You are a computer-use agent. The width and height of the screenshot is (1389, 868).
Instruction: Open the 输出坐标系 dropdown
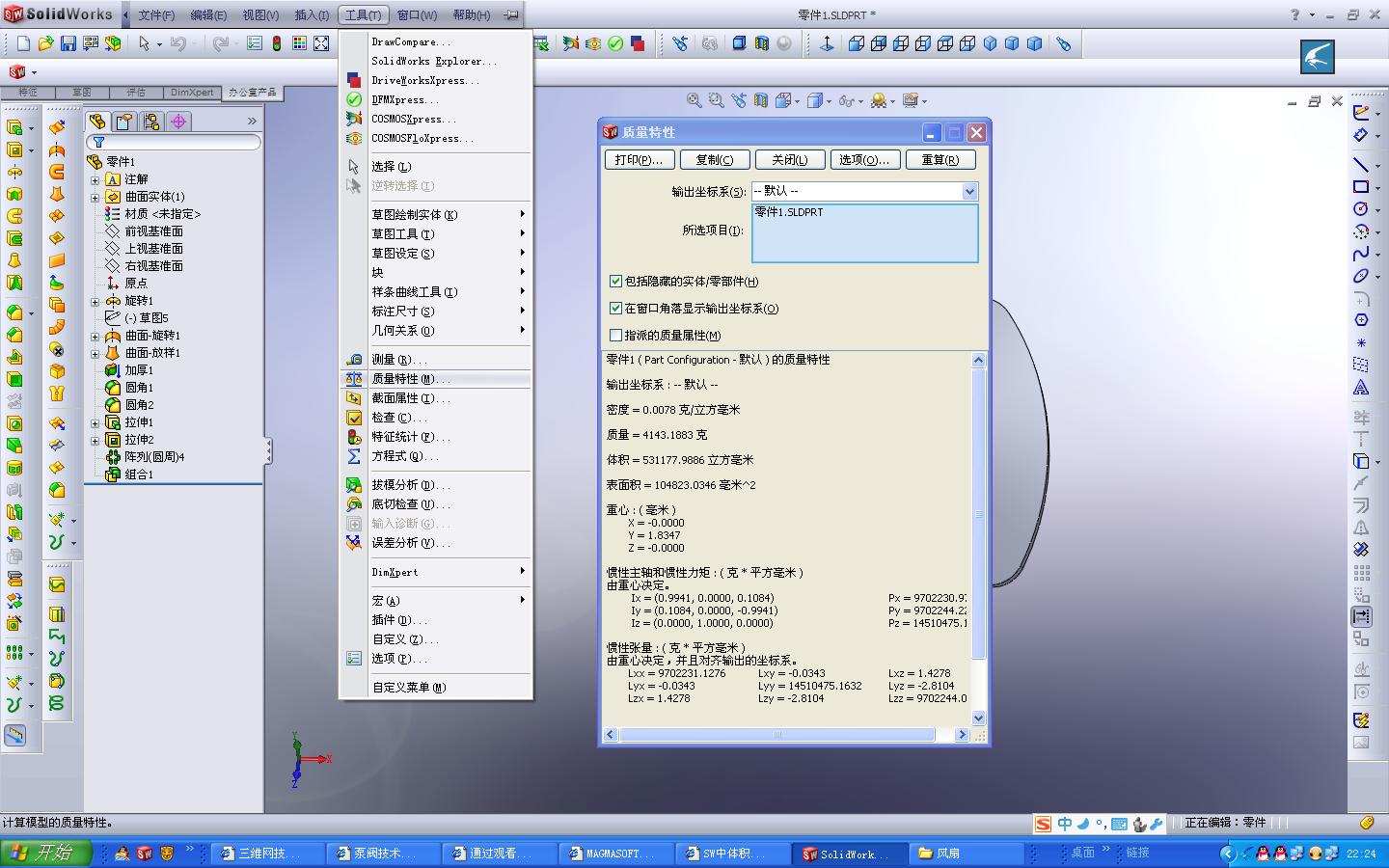(969, 191)
